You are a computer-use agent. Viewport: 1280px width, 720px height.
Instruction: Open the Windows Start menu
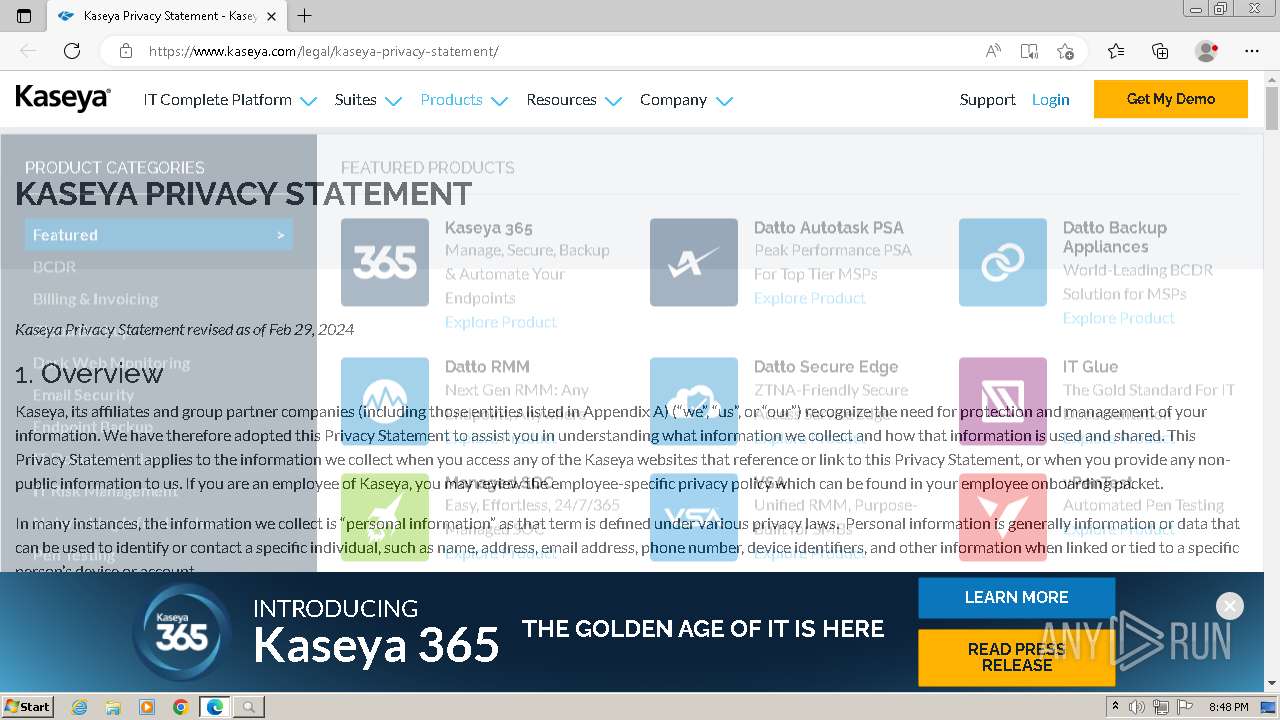pos(28,706)
